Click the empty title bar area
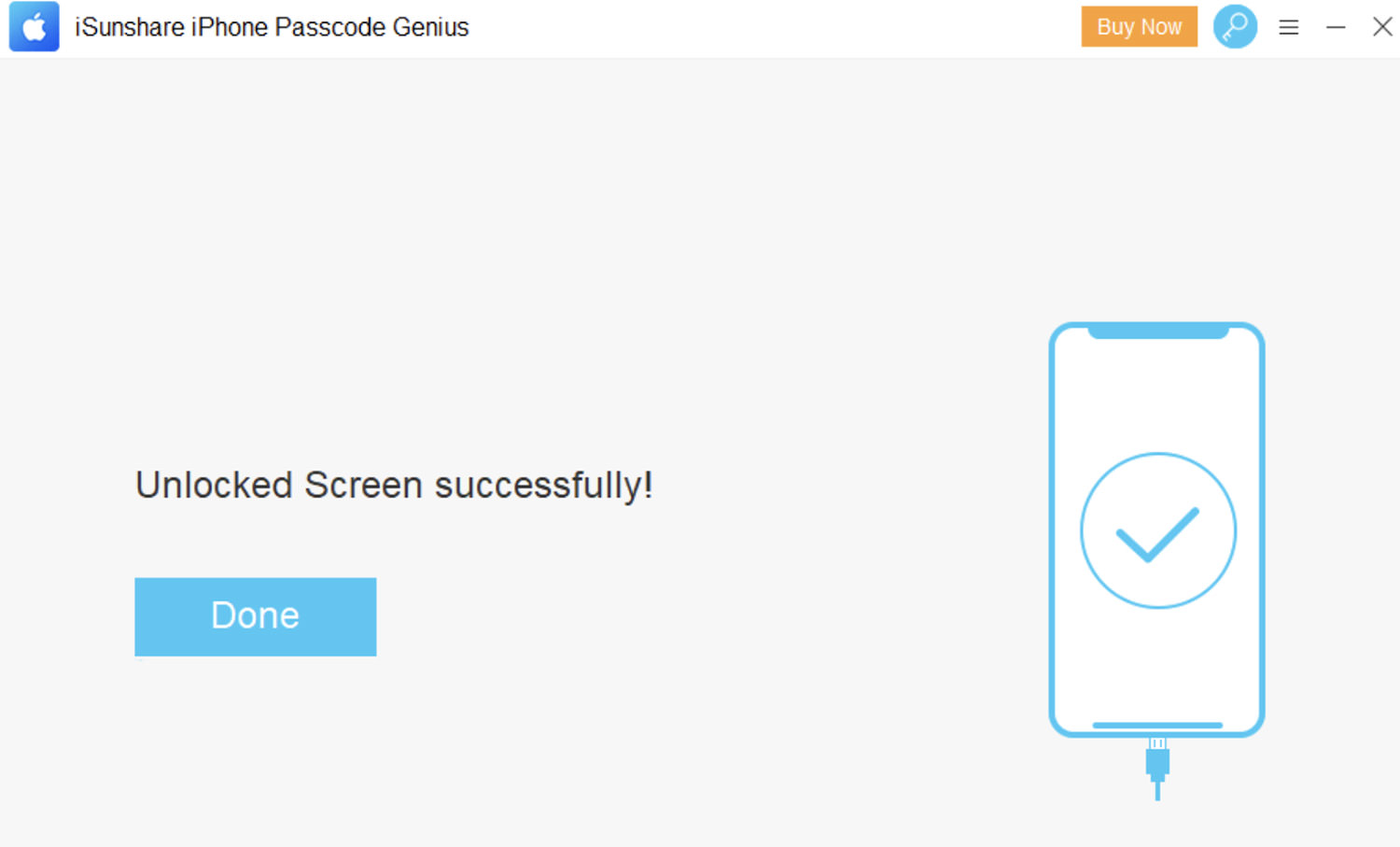Screen dimensions: 1400x847 pos(775,27)
